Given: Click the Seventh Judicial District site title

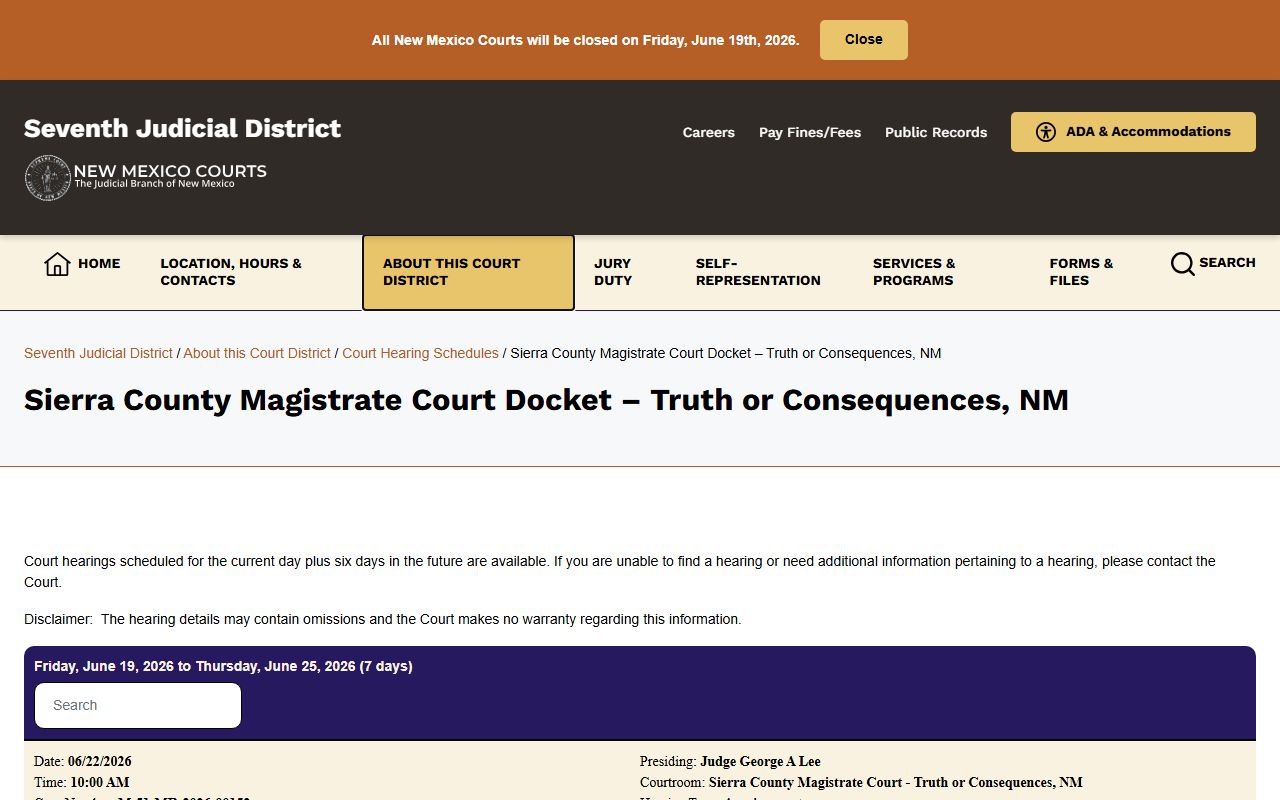Looking at the screenshot, I should (x=182, y=128).
